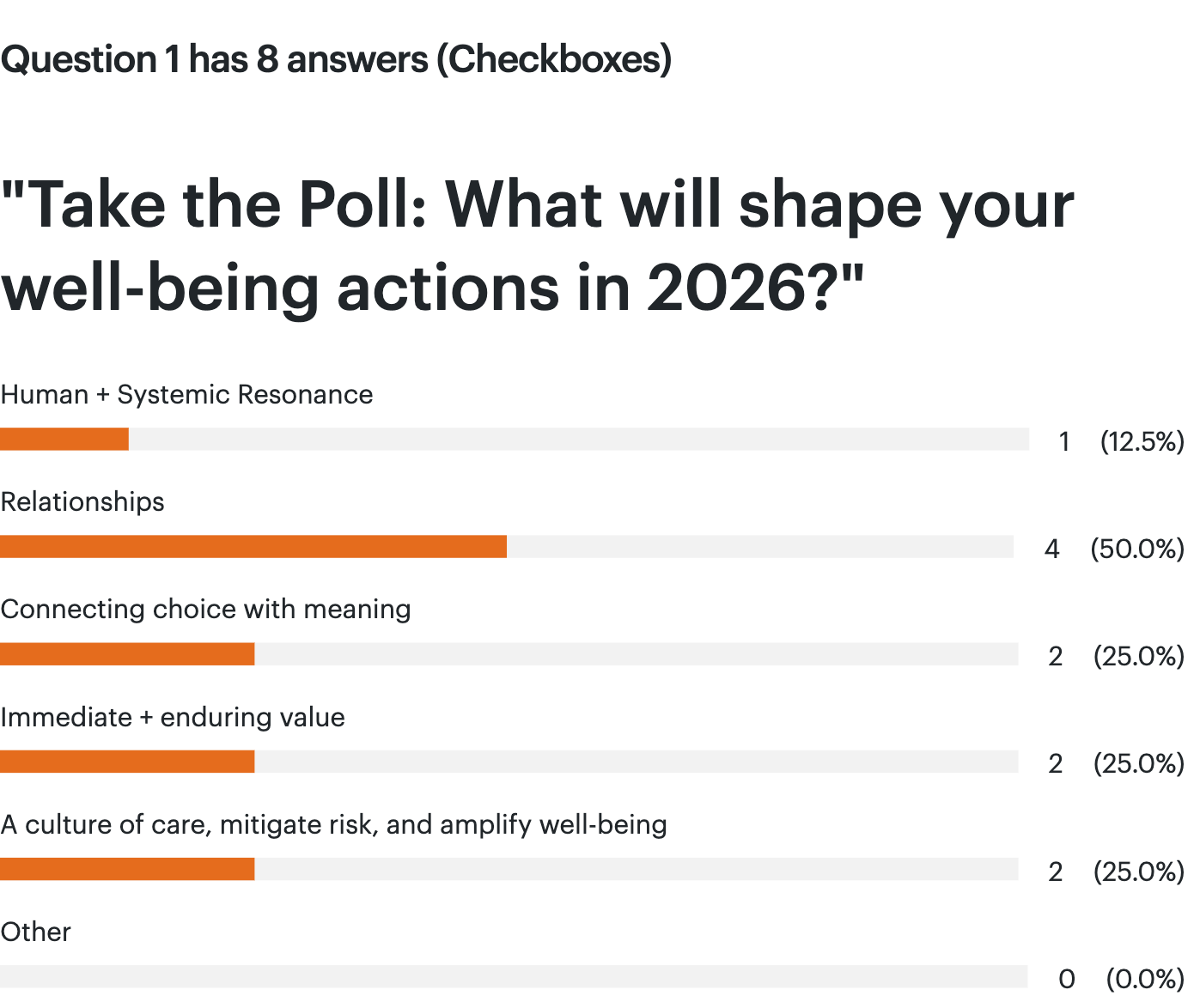The width and height of the screenshot is (1200, 1008).
Task: Click the orange bar under Immediate + enduring value
Action: (x=127, y=762)
